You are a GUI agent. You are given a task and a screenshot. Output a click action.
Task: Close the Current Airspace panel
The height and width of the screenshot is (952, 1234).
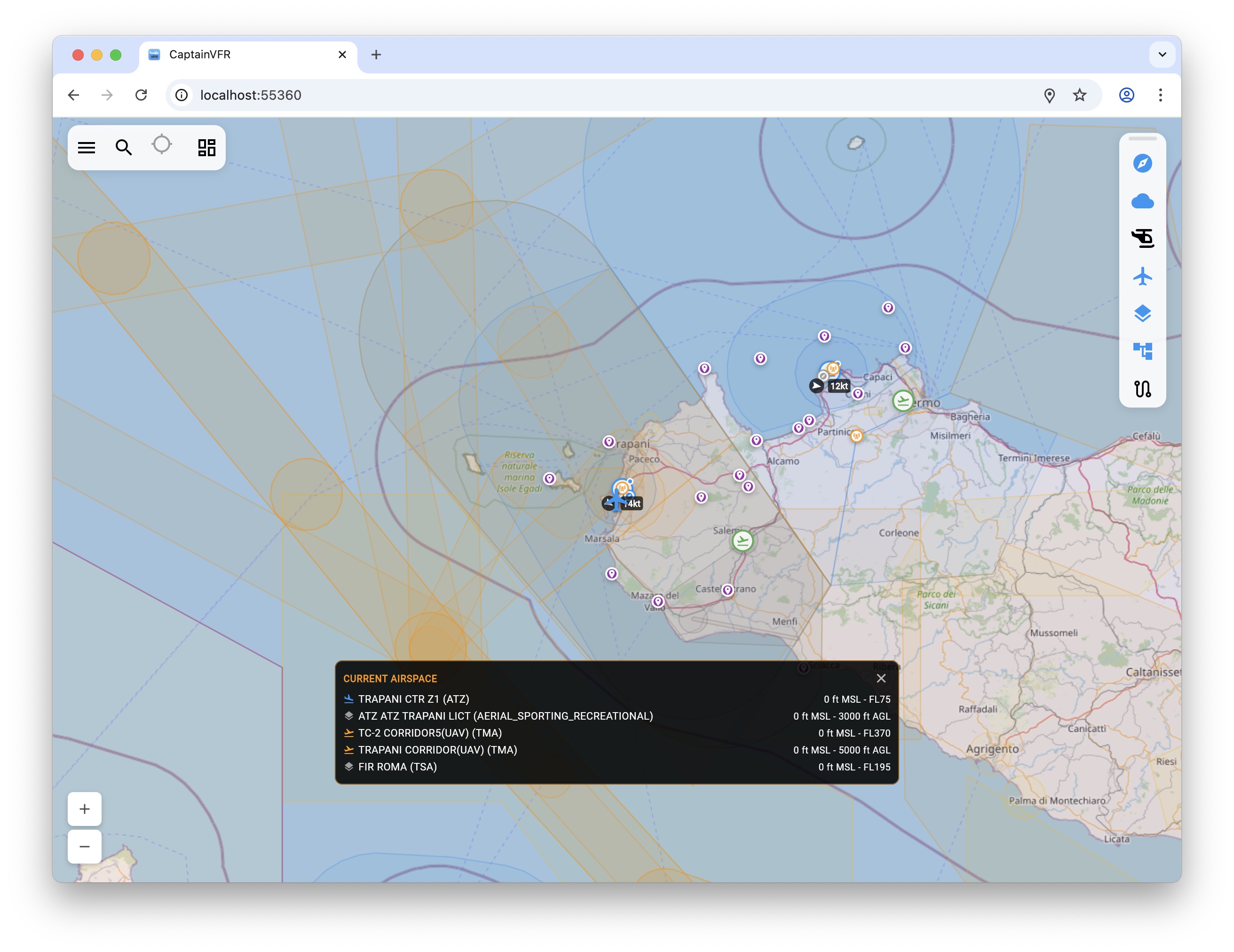click(881, 678)
